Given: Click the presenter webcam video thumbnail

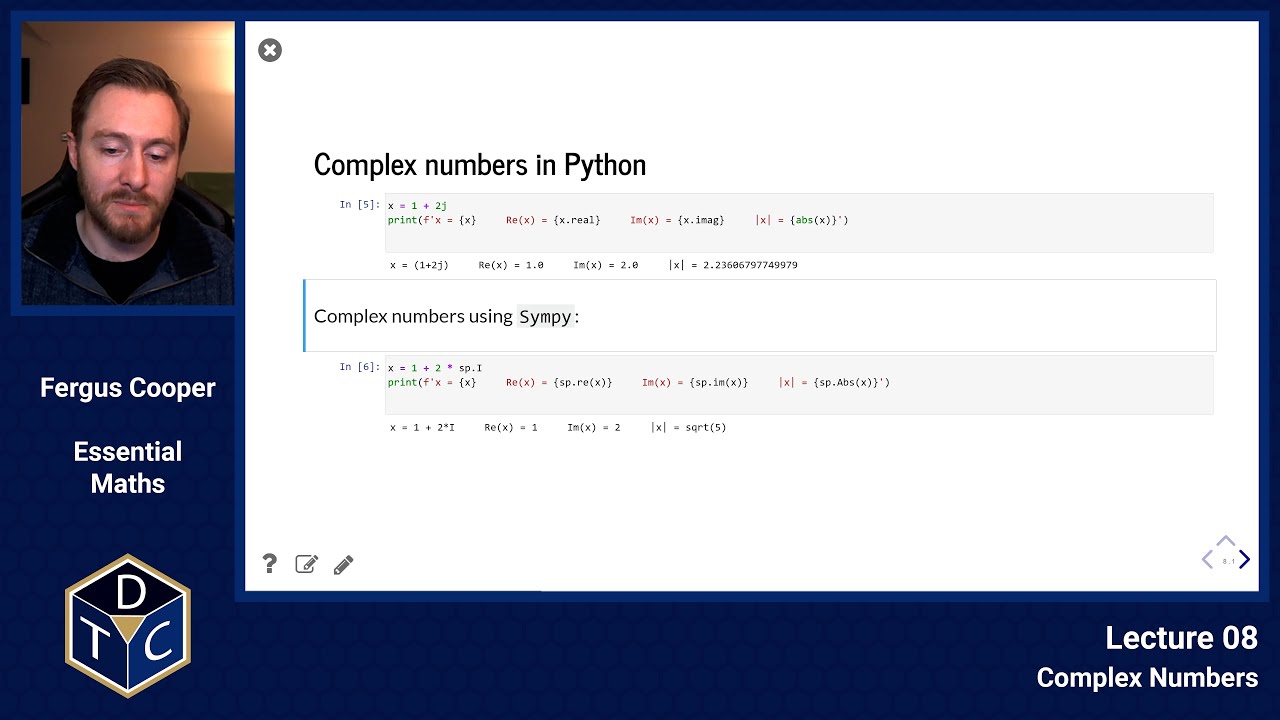Looking at the screenshot, I should click(128, 163).
